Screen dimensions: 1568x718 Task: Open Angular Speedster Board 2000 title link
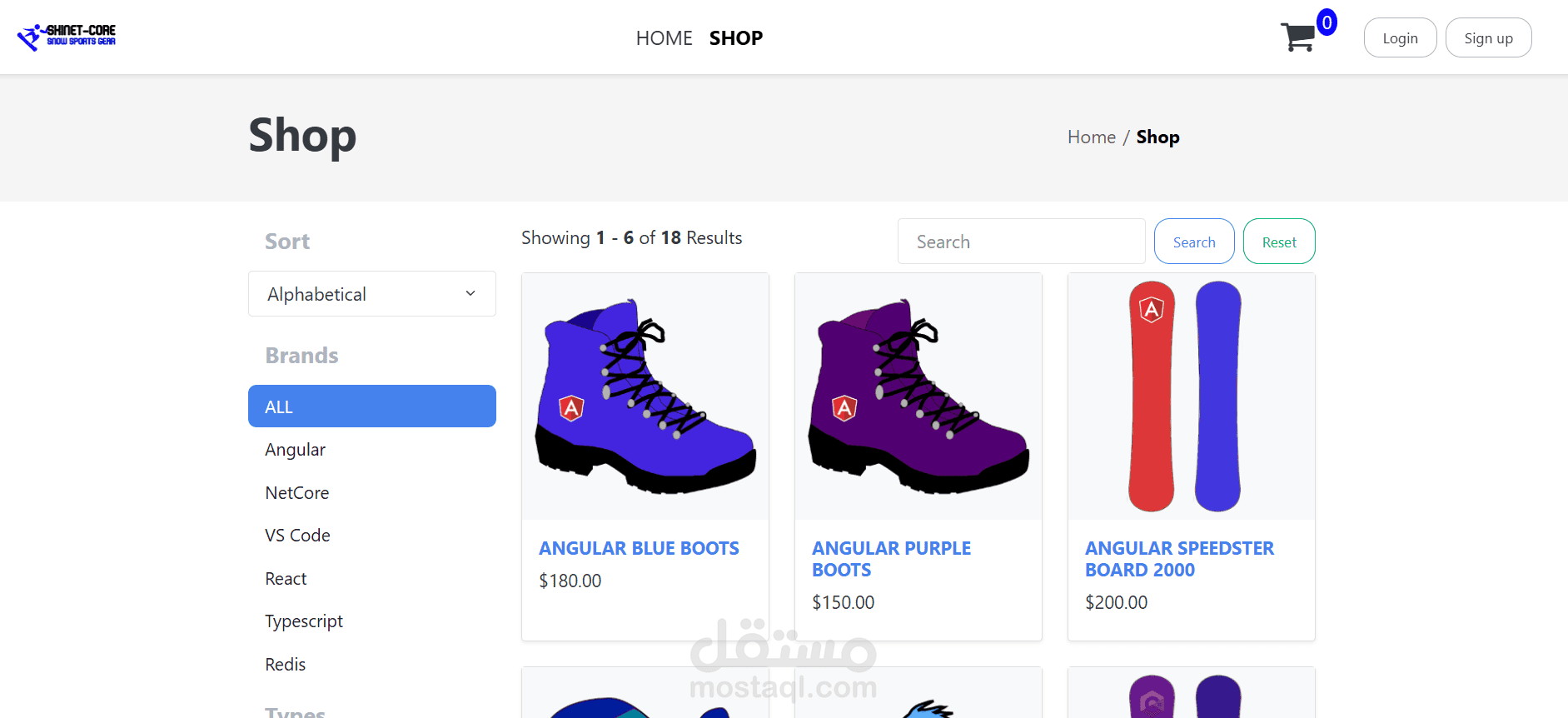pos(1179,559)
